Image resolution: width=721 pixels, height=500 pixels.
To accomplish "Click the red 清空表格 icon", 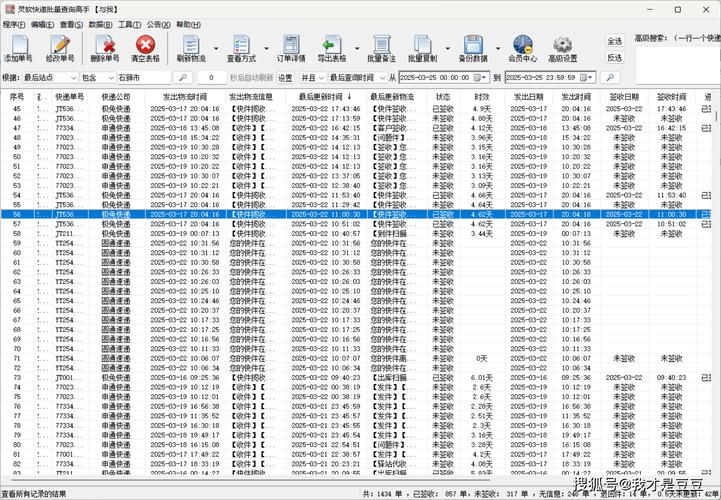I will click(x=146, y=45).
